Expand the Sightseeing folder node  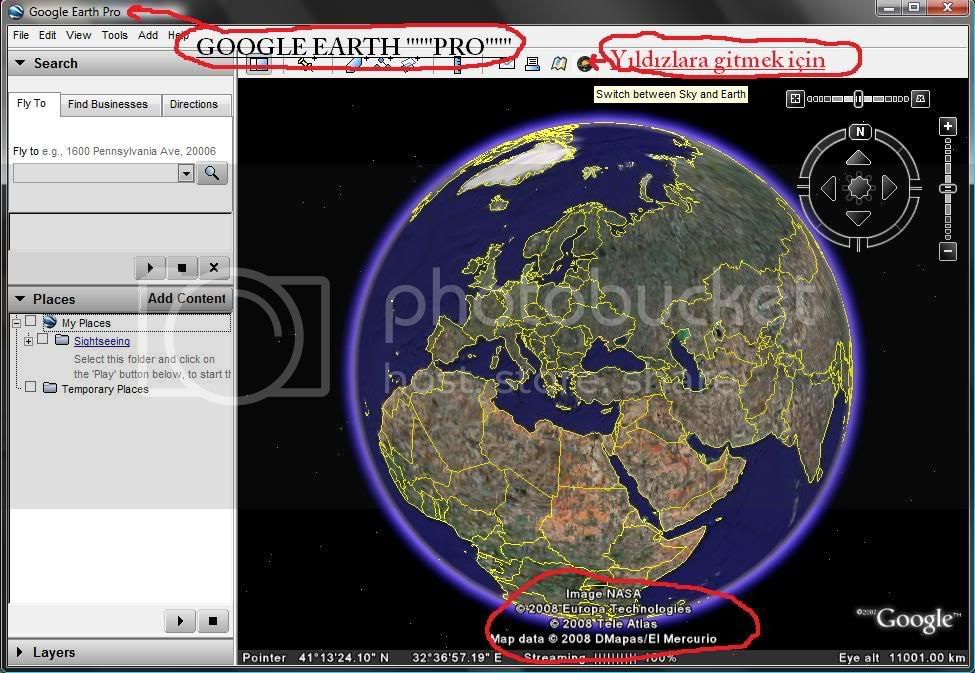[29, 341]
